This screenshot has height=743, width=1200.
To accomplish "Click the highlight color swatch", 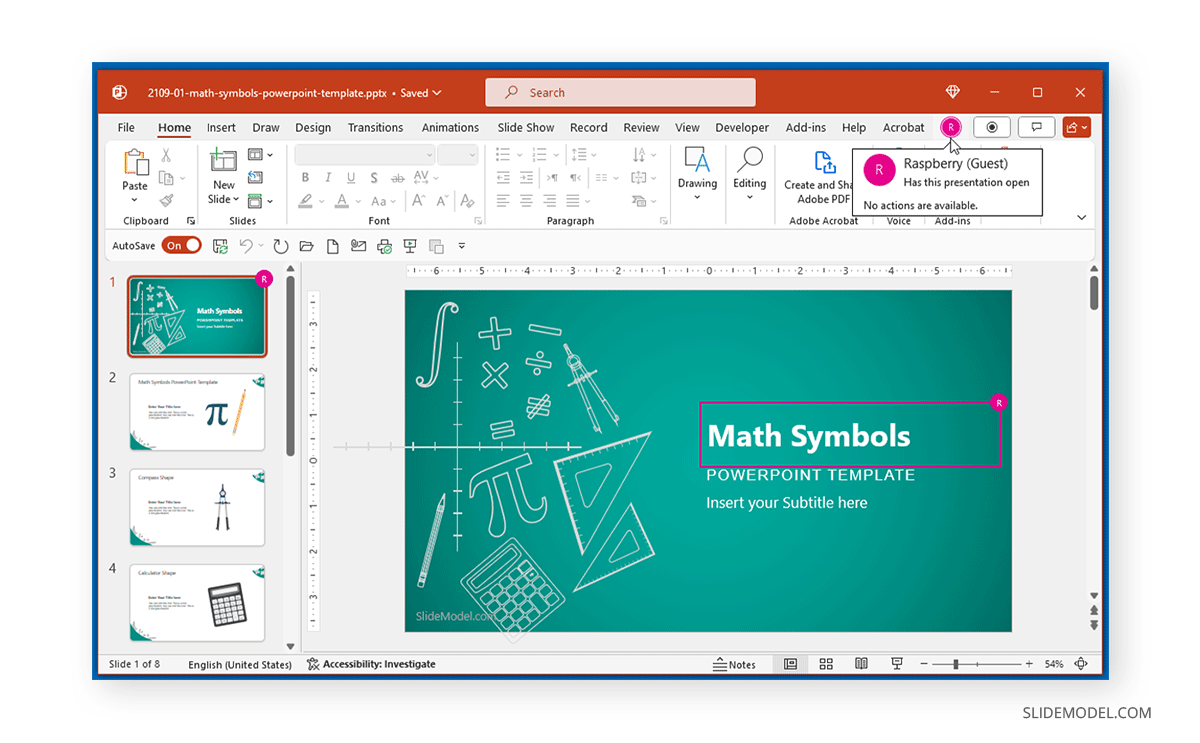I will pyautogui.click(x=306, y=201).
